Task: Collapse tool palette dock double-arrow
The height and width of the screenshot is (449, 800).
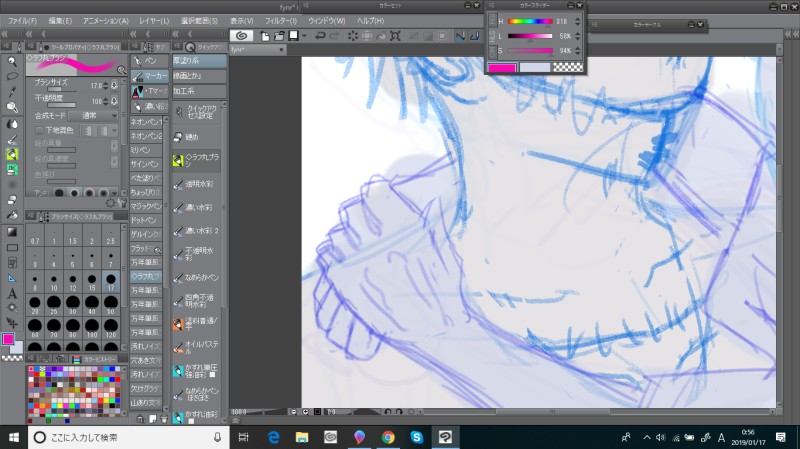Action: 5,34
